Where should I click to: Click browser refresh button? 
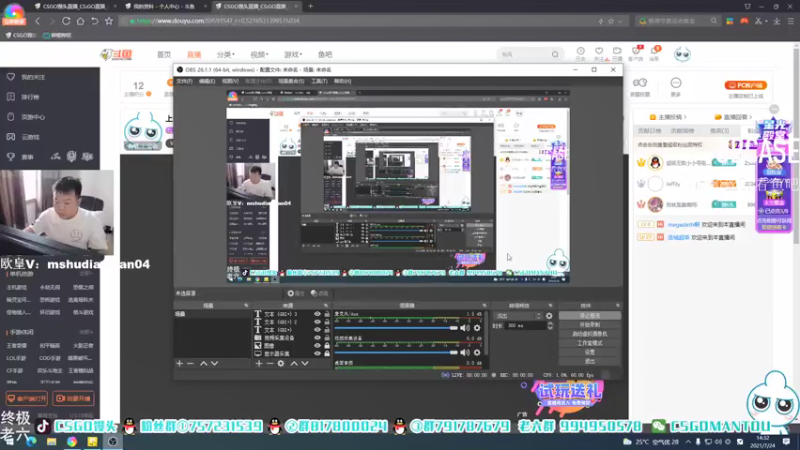66,21
